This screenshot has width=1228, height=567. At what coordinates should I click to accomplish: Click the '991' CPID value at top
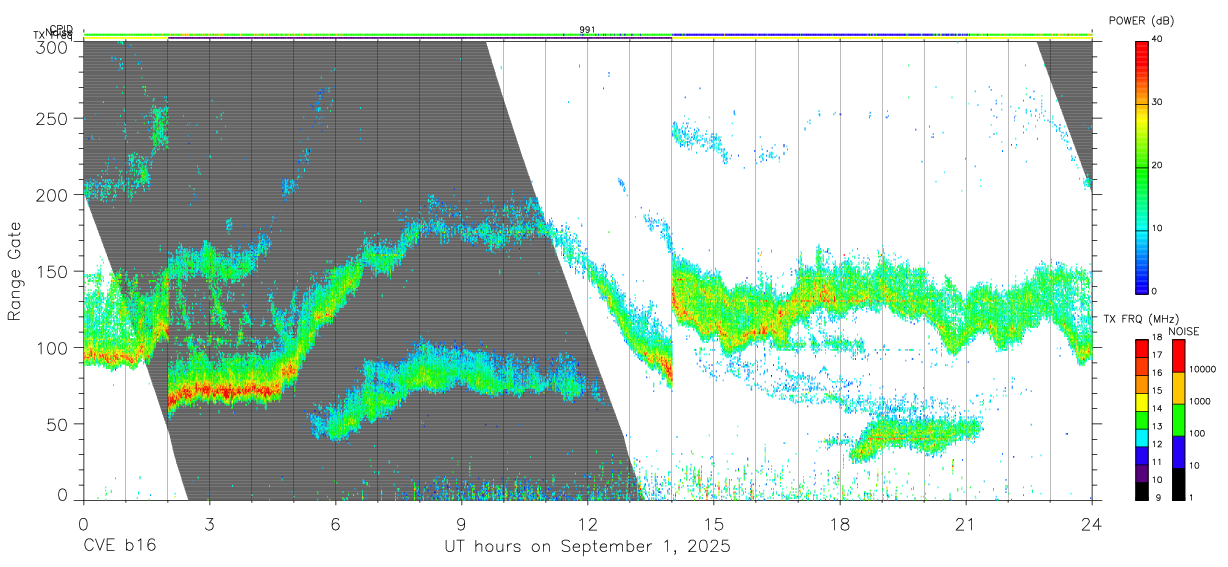pos(587,30)
